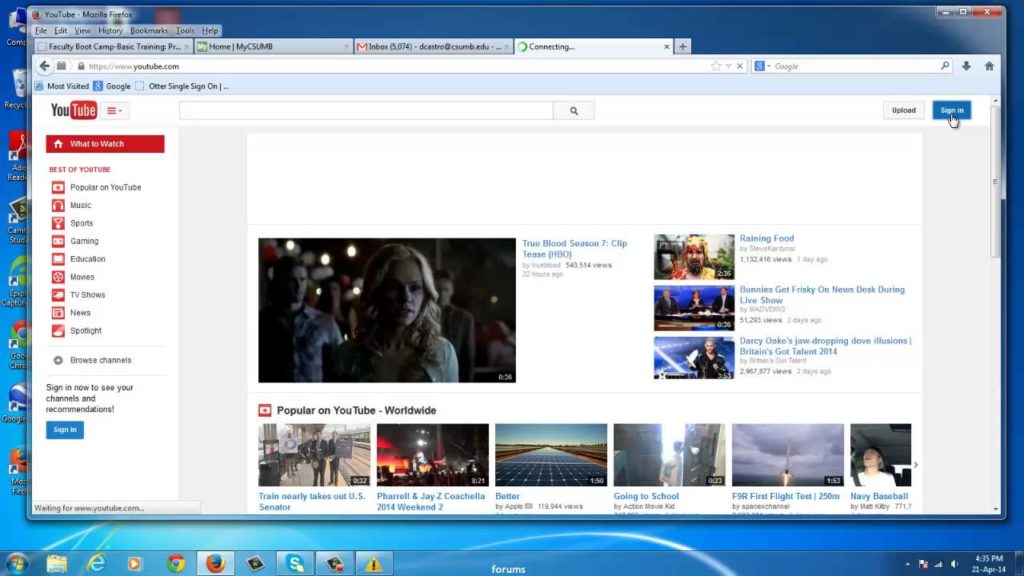This screenshot has width=1024, height=576.
Task: Open a new Firefox tab
Action: coord(682,47)
